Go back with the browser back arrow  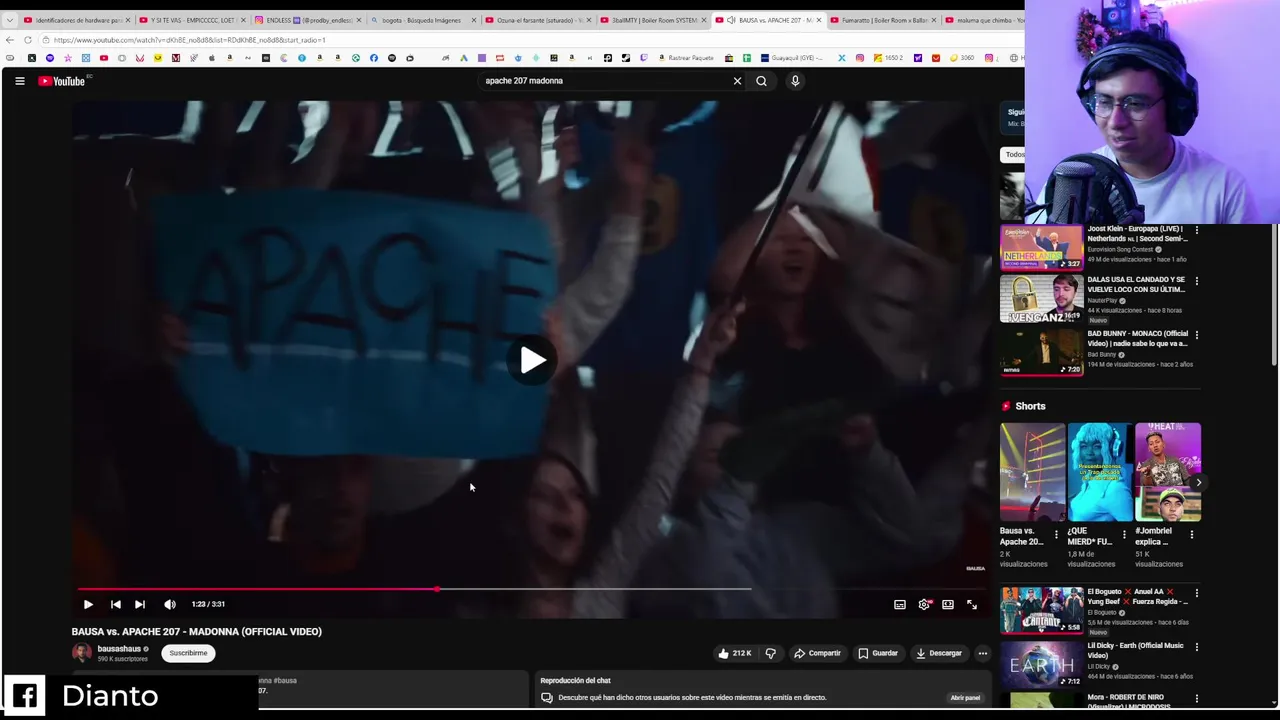(x=10, y=40)
